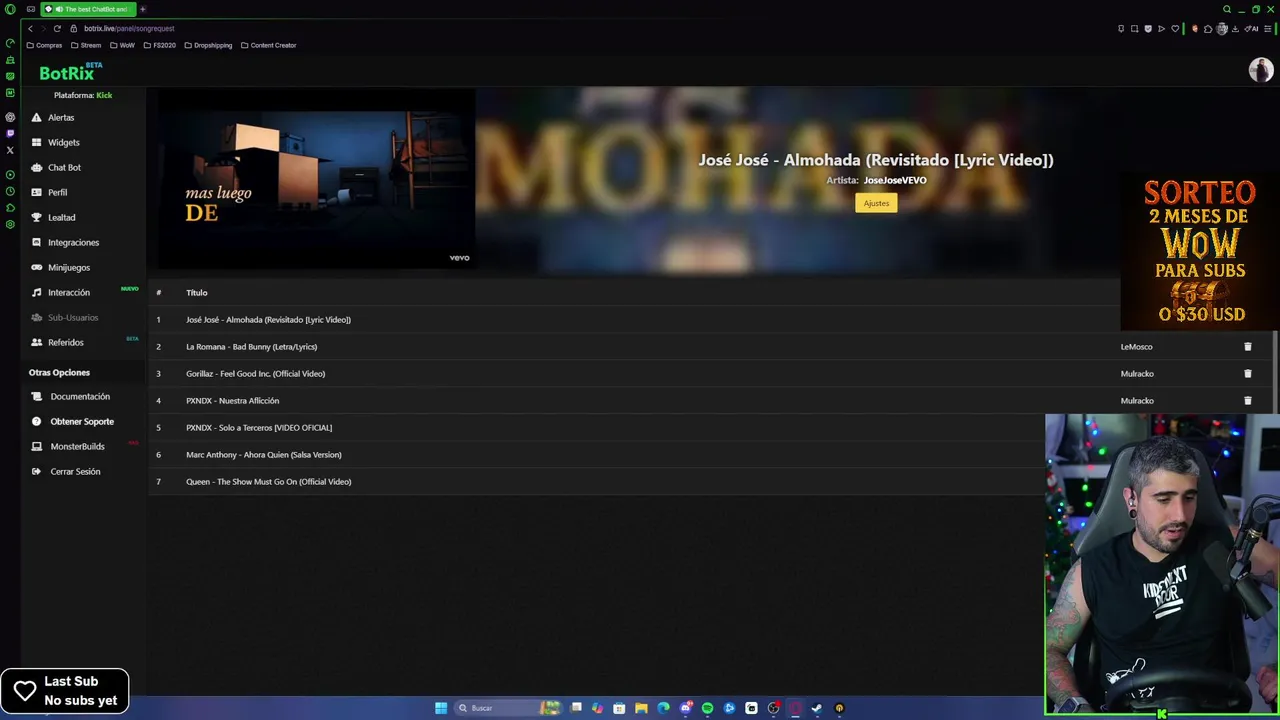Screen dimensions: 1280x720
Task: Click the Chat Bot icon
Action: click(37, 167)
